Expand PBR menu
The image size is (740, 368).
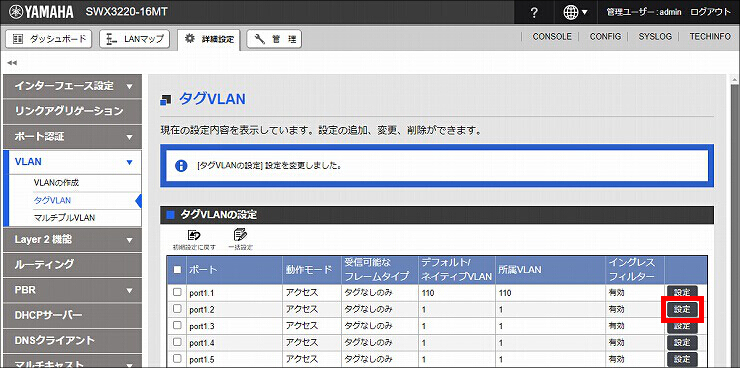(x=72, y=290)
